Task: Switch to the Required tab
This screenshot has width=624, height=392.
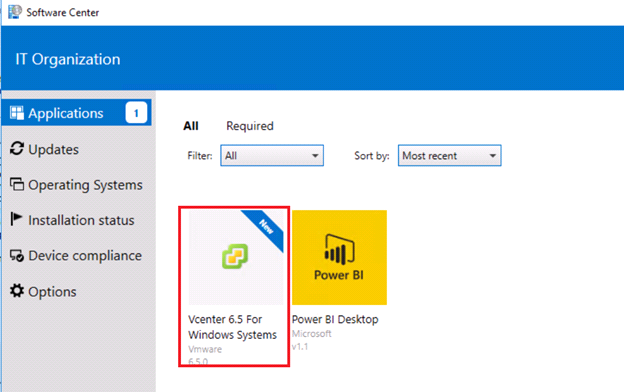Action: (x=250, y=126)
